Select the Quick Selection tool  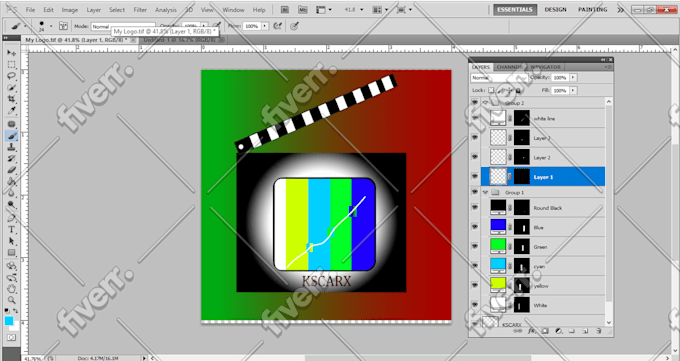click(x=11, y=88)
